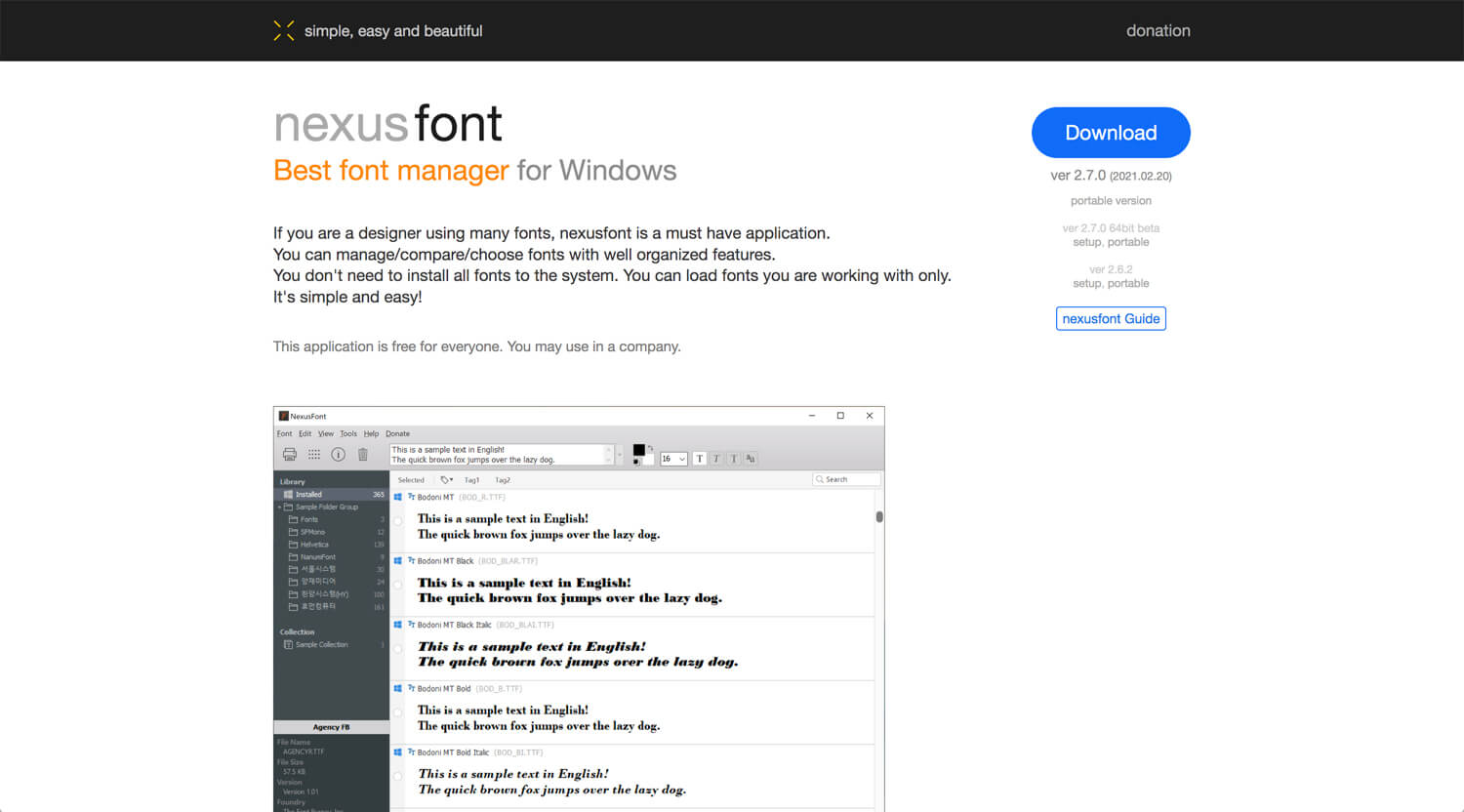Click setup link under ver 2.7.0 64bit beta
The image size is (1464, 812).
[x=1086, y=242]
